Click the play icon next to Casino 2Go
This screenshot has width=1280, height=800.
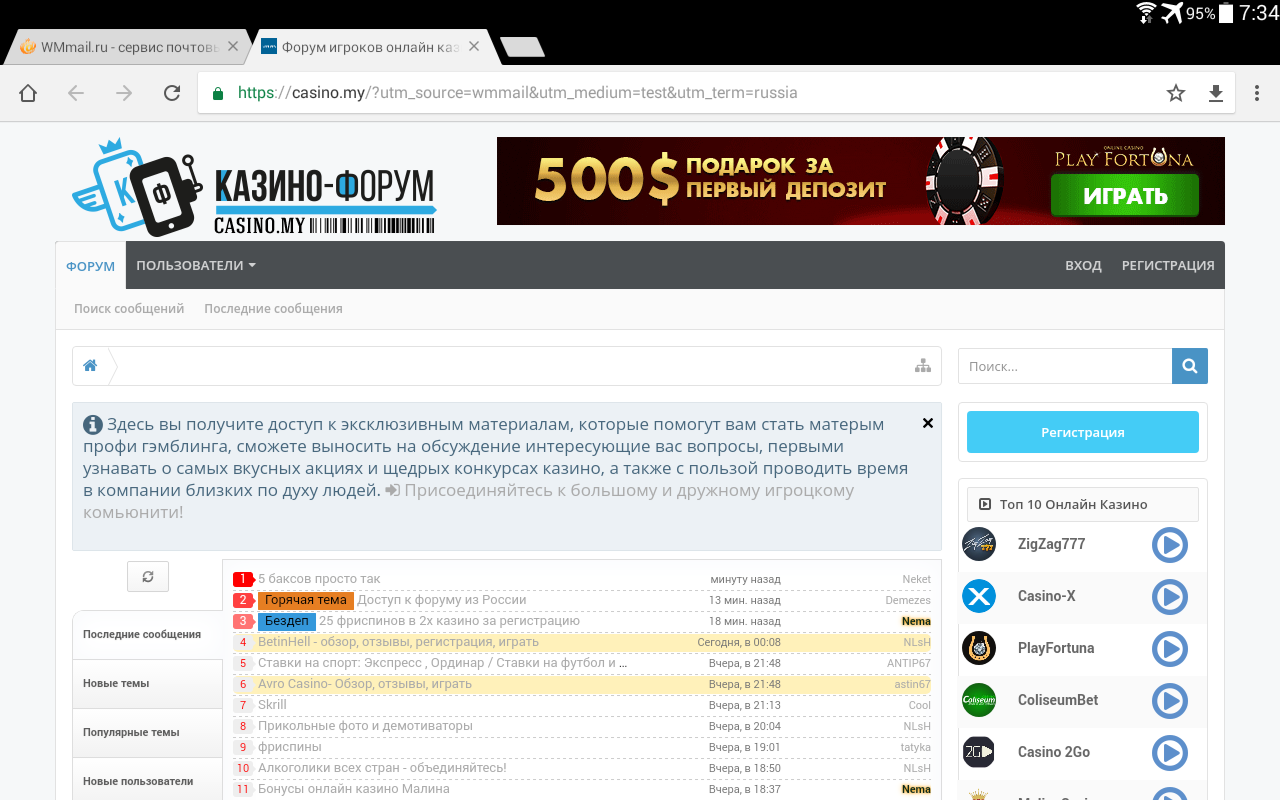click(x=1169, y=753)
